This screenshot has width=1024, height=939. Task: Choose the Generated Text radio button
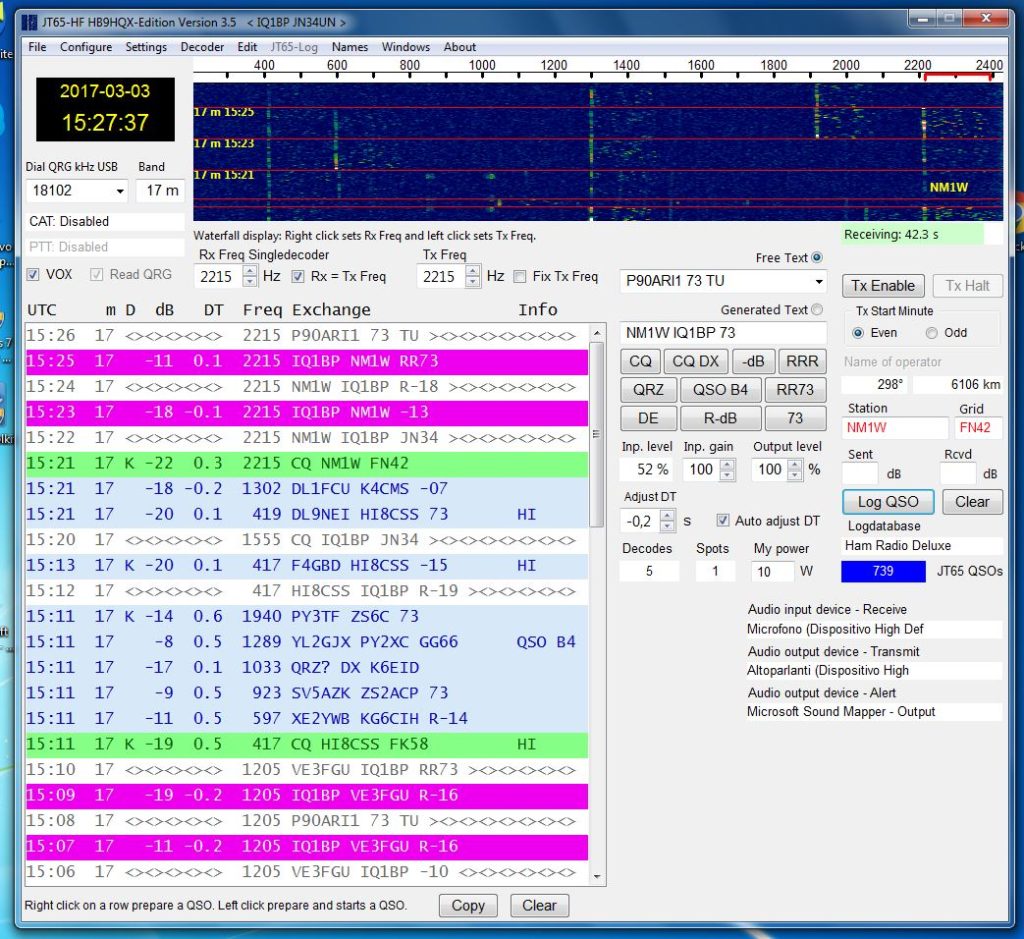(817, 310)
